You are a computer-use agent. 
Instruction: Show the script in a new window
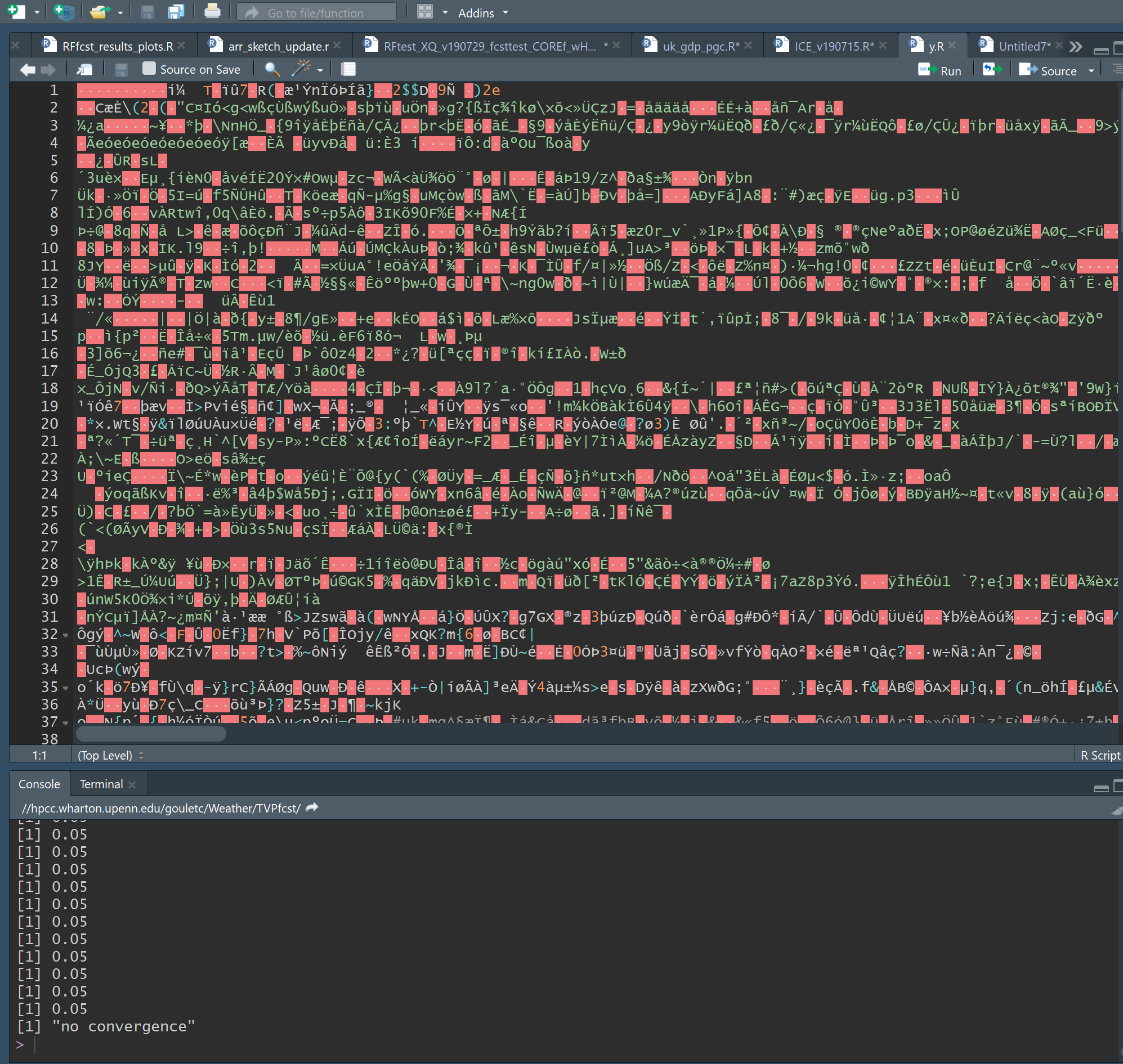coord(84,69)
